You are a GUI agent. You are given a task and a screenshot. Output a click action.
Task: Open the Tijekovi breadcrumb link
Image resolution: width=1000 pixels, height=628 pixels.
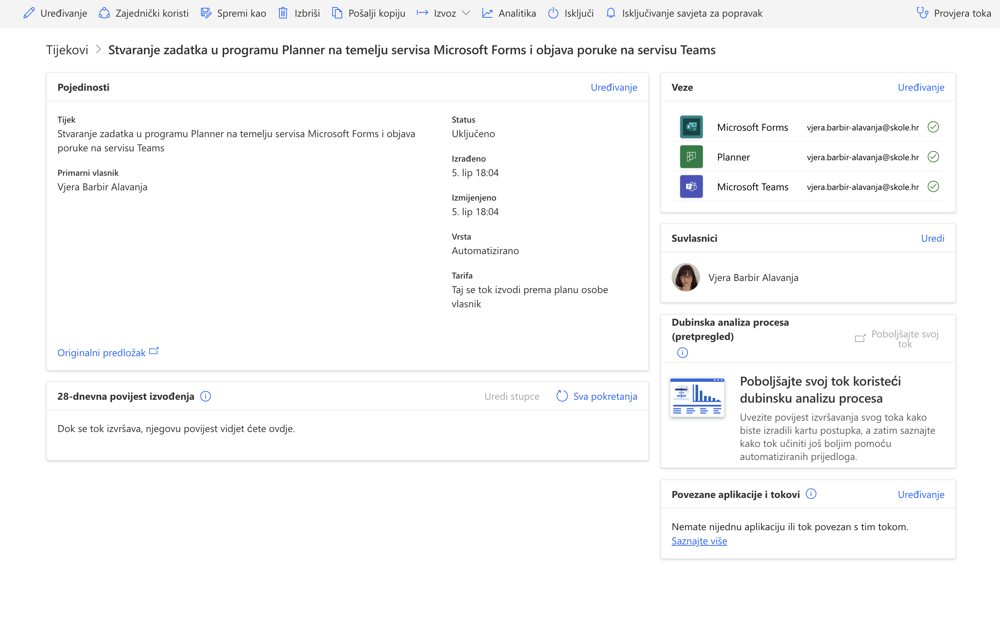click(x=67, y=50)
